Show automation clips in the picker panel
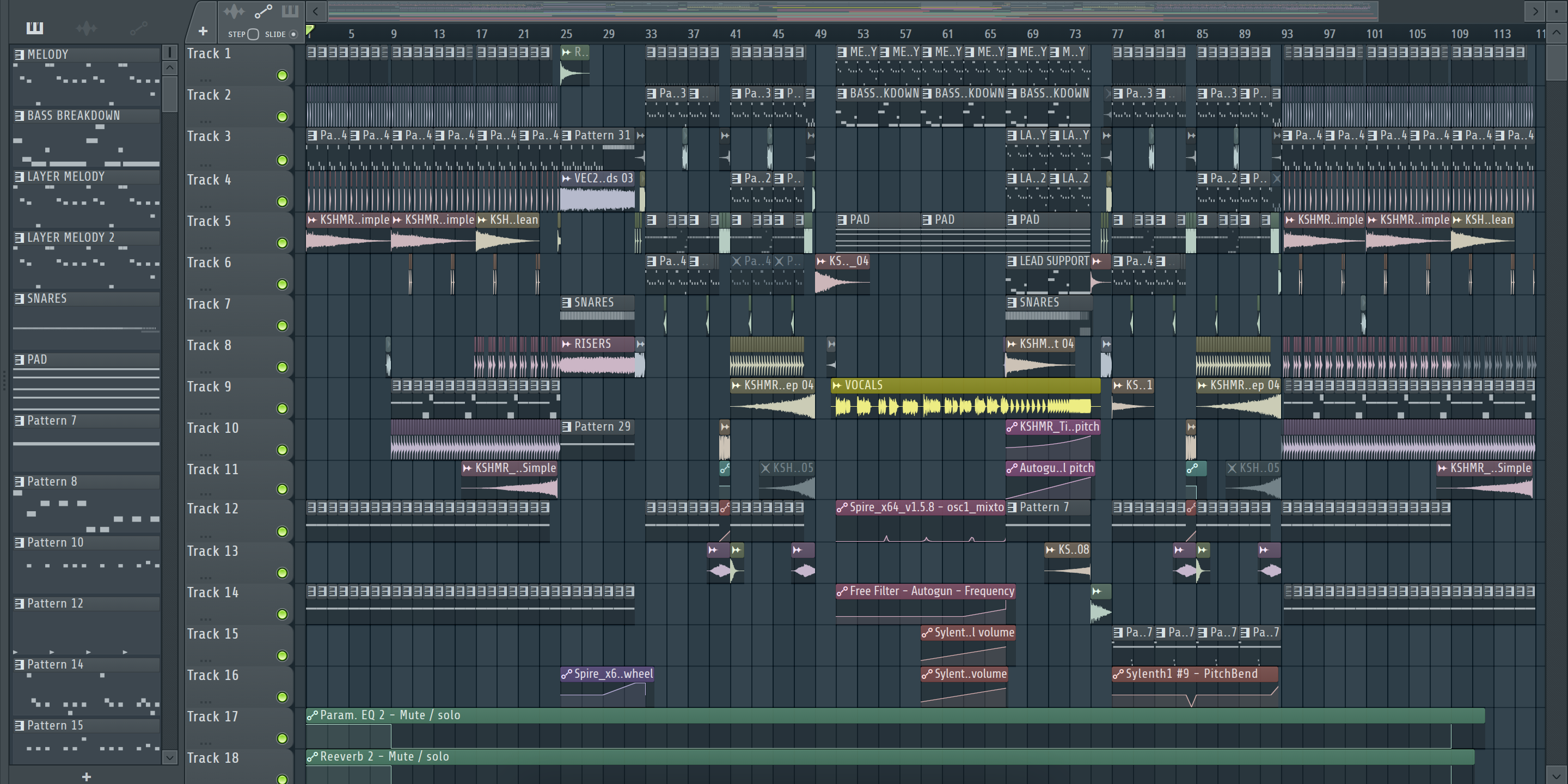This screenshot has width=1568, height=784. (x=138, y=28)
